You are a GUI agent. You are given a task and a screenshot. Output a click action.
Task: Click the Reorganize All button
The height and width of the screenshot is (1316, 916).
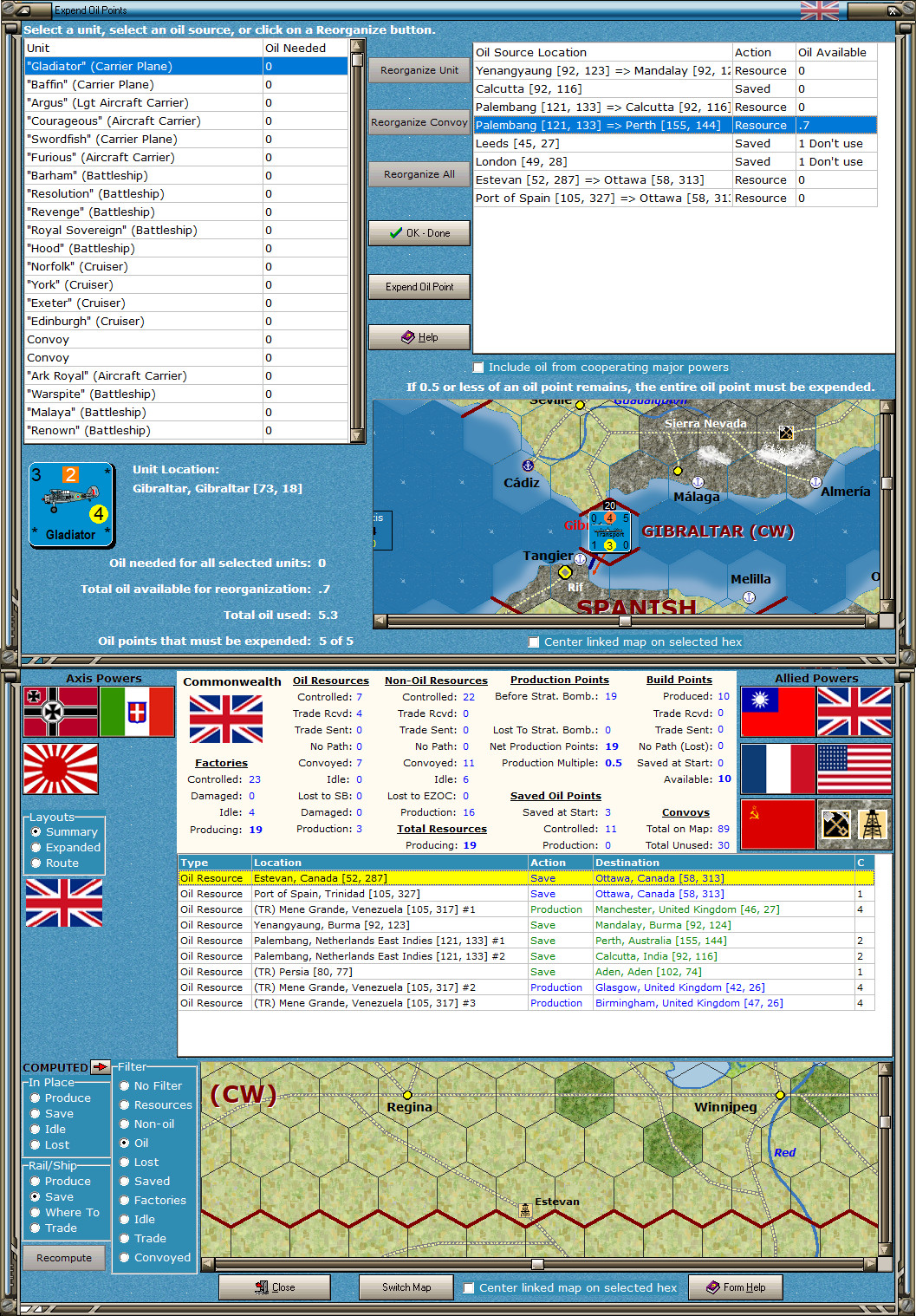point(419,174)
